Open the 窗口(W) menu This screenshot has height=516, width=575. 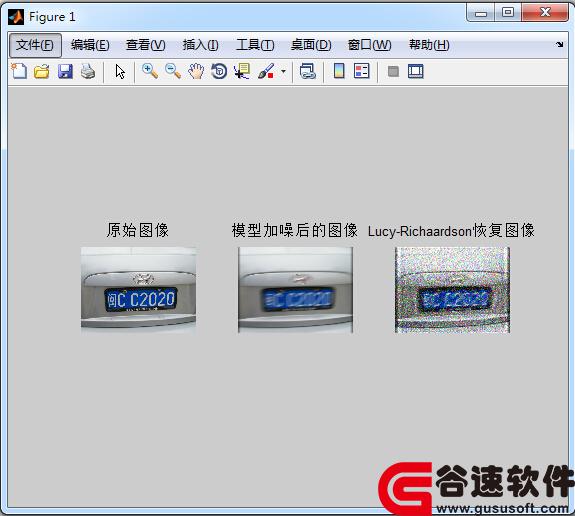click(369, 45)
